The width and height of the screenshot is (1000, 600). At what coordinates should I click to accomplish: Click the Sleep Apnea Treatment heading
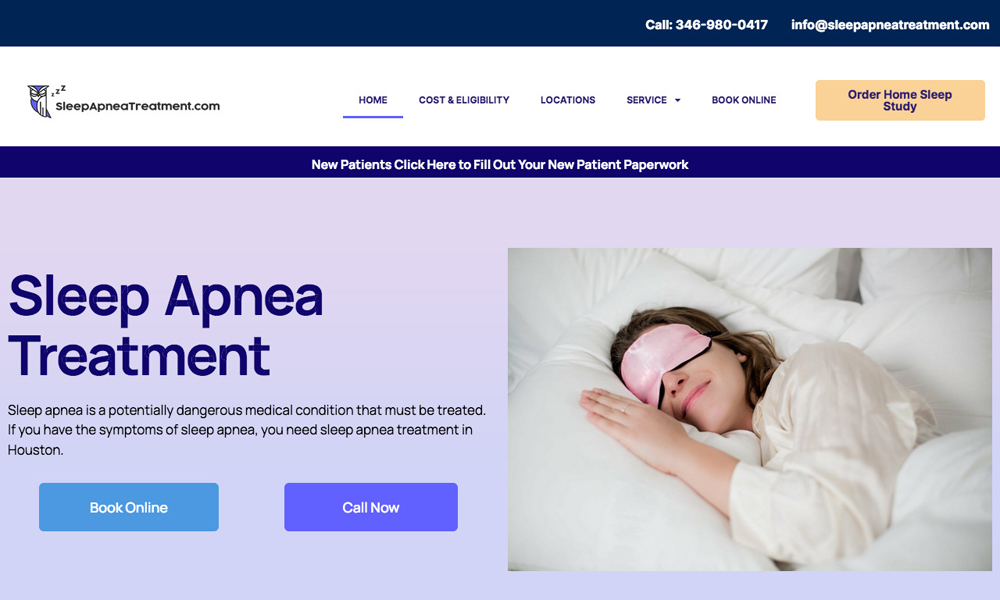[x=166, y=325]
